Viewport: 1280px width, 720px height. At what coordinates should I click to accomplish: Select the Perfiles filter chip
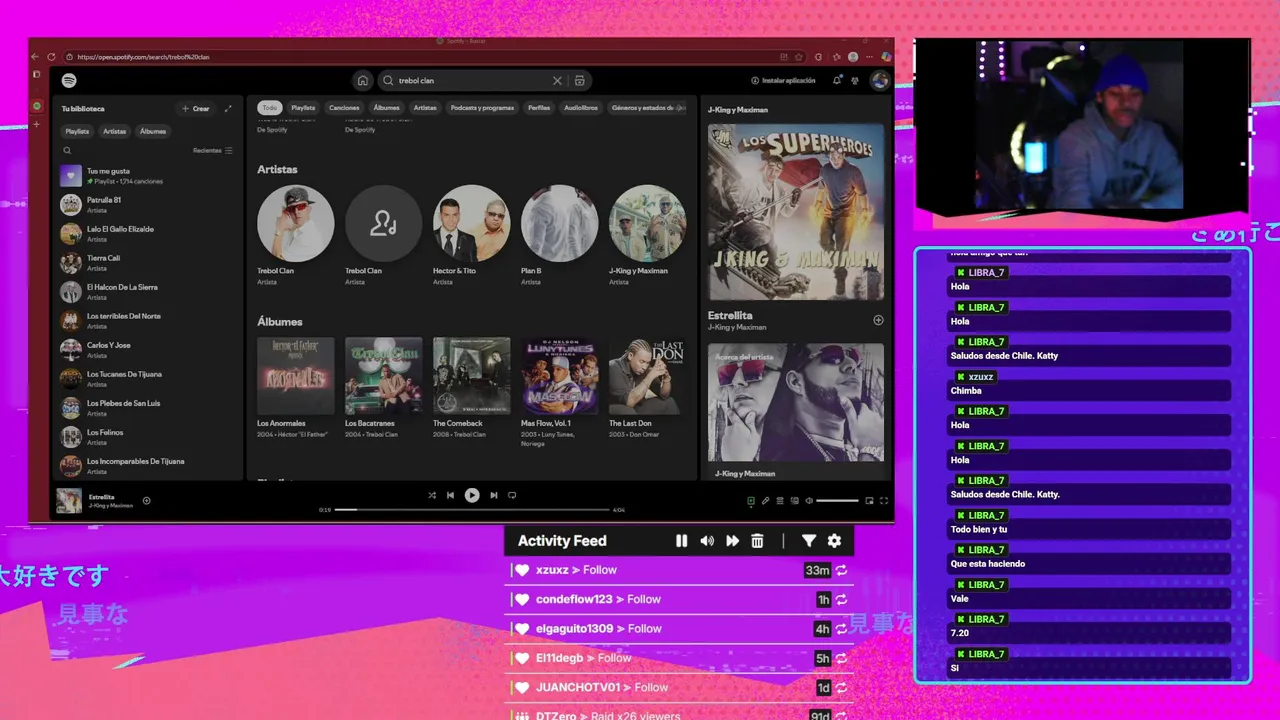pyautogui.click(x=539, y=107)
